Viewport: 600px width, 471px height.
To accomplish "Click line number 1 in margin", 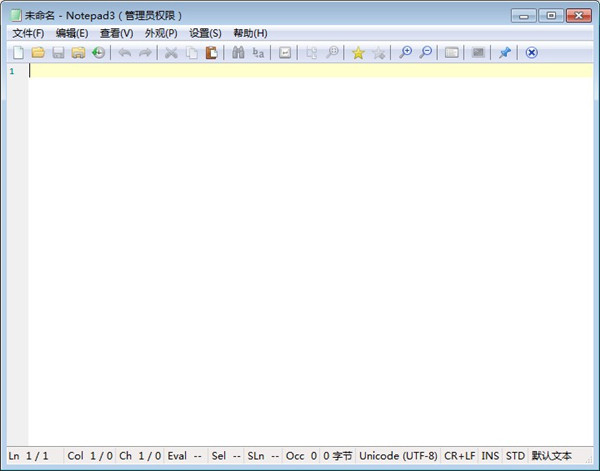I will (12, 71).
